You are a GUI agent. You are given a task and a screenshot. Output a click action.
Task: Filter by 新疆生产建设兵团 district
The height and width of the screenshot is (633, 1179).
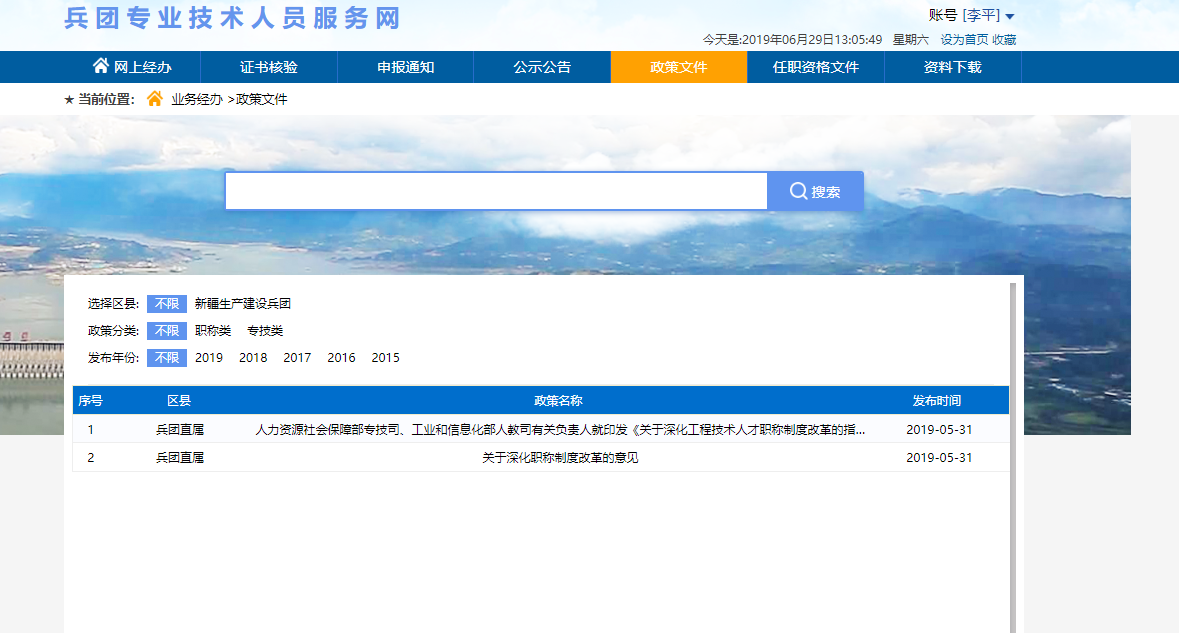[242, 304]
